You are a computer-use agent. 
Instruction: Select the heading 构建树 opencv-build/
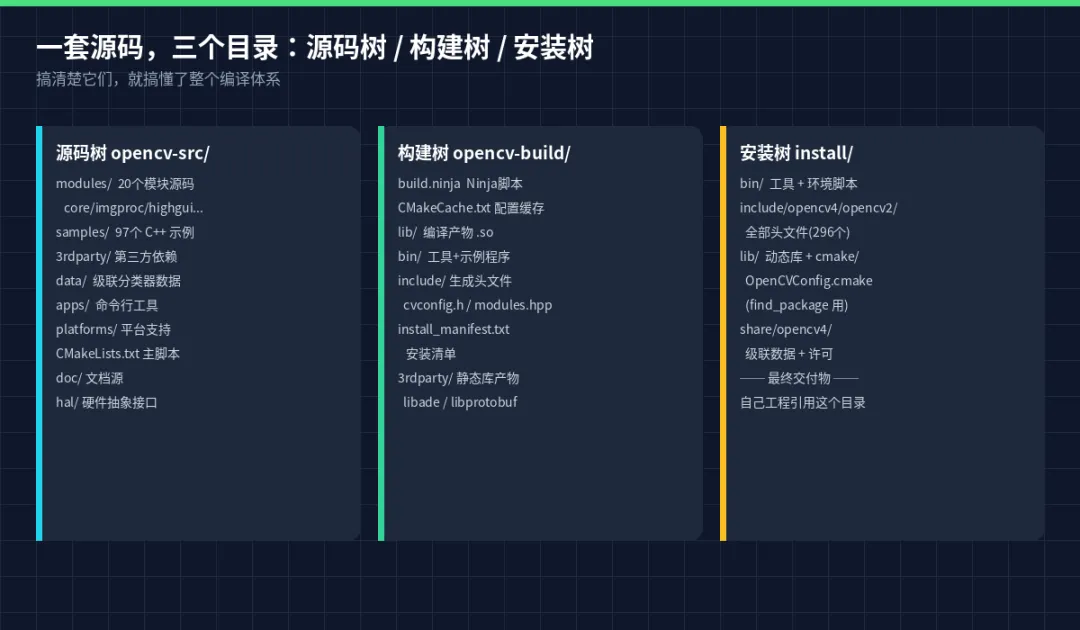(x=484, y=153)
